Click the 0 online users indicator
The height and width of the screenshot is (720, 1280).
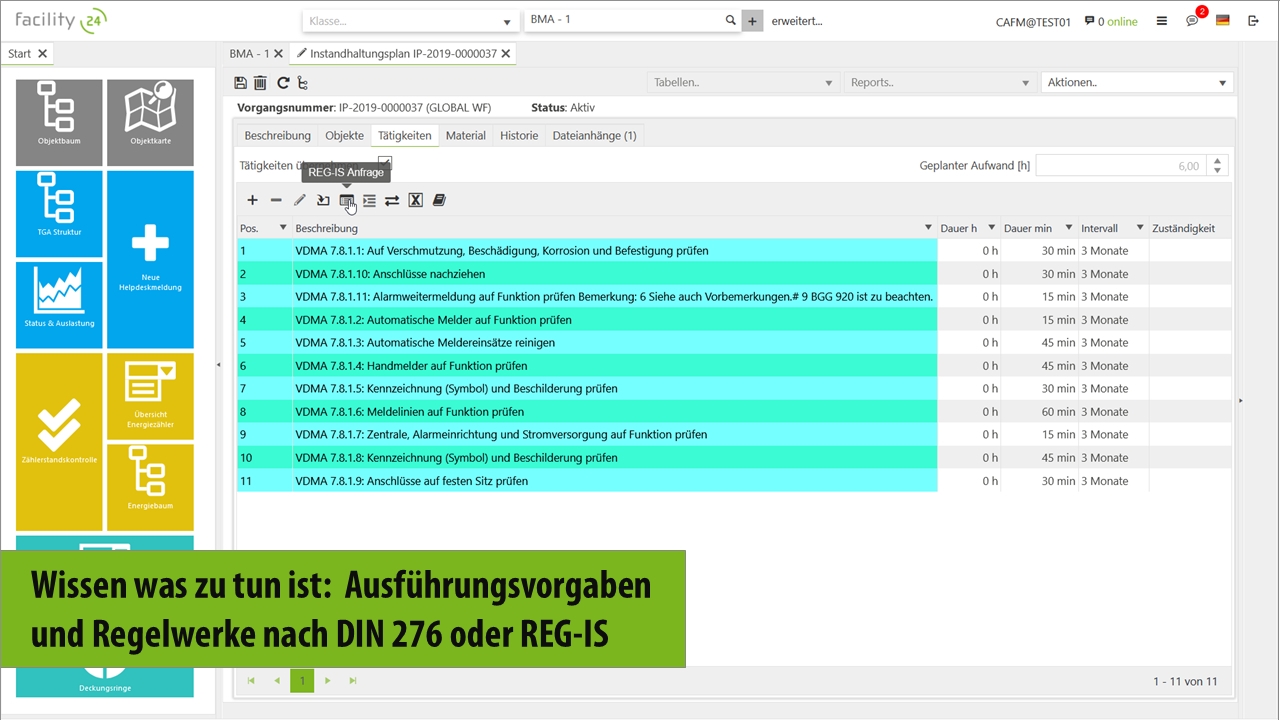(1111, 21)
